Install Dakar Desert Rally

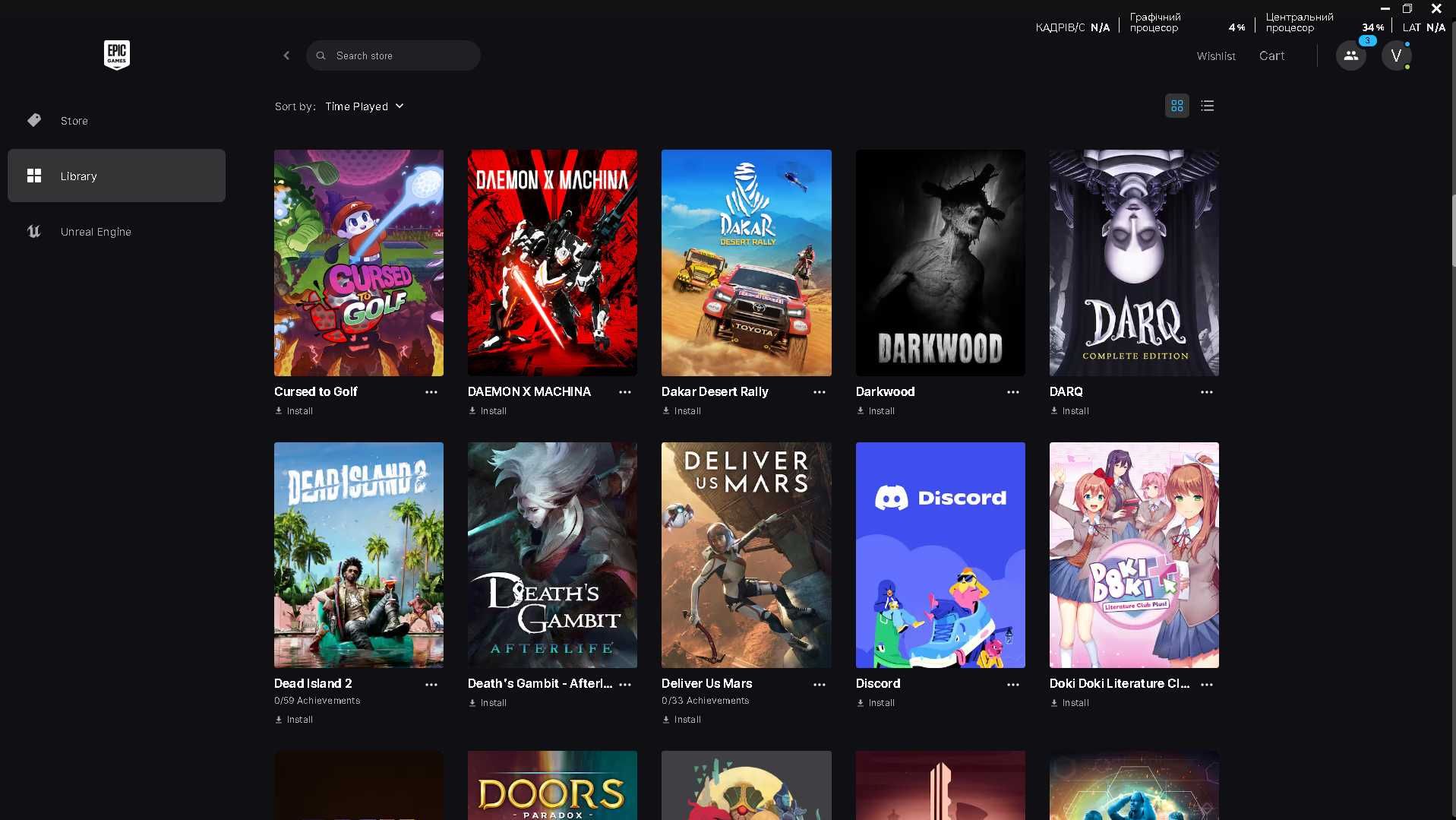pos(682,411)
